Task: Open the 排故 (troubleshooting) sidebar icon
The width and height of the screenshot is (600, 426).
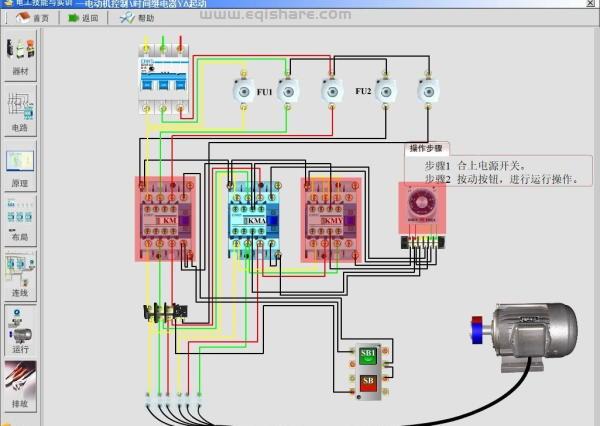Action: tap(20, 381)
